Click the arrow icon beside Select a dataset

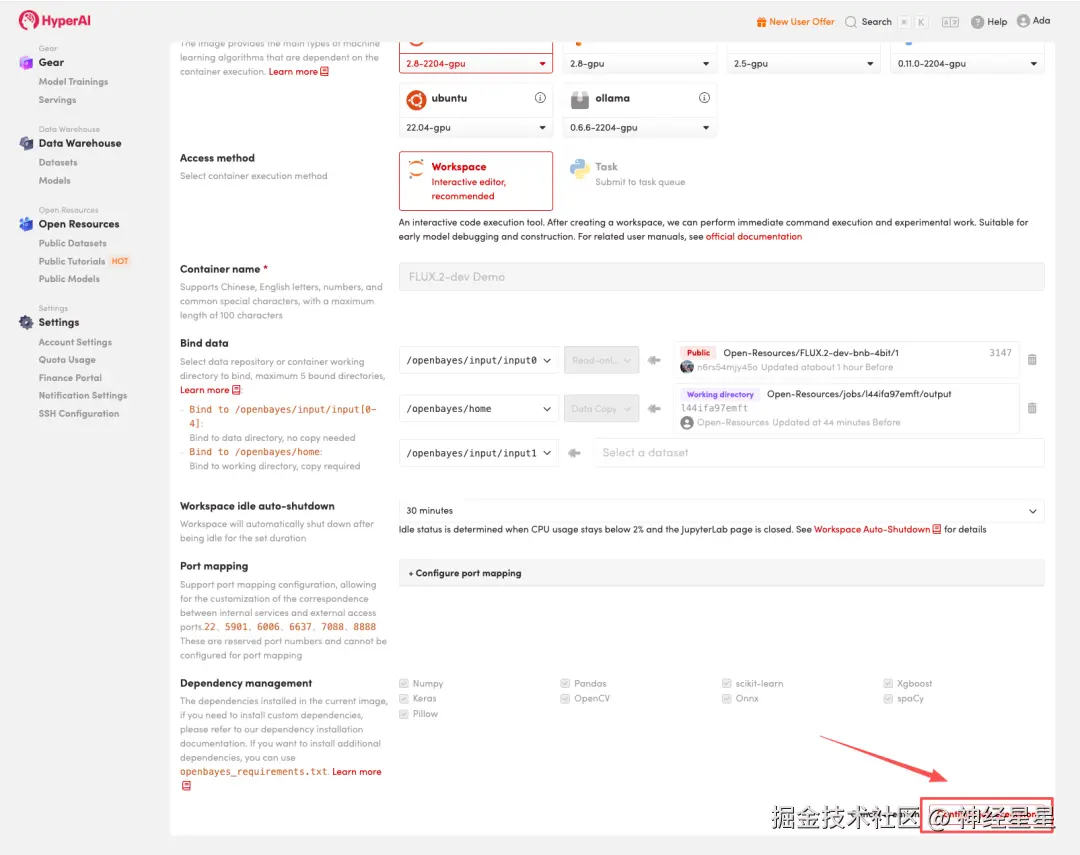(x=574, y=453)
